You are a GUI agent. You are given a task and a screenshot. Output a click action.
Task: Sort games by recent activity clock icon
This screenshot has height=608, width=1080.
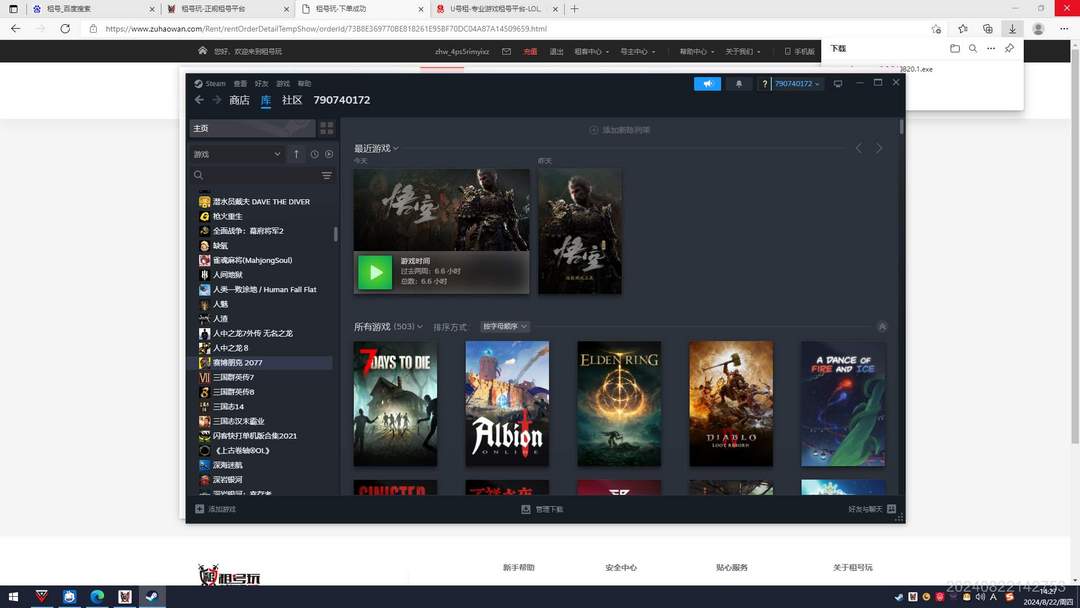(315, 154)
